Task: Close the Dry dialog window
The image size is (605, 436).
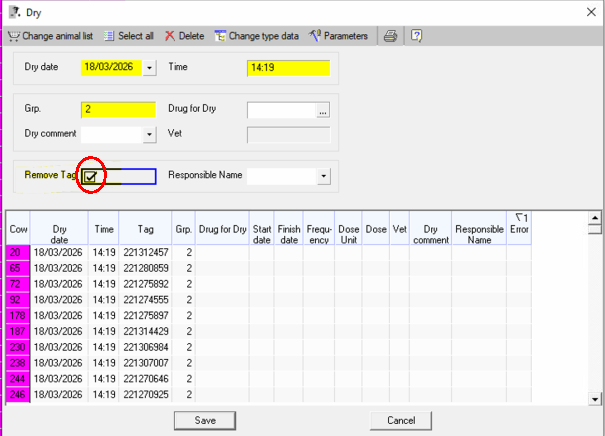Action: point(591,12)
